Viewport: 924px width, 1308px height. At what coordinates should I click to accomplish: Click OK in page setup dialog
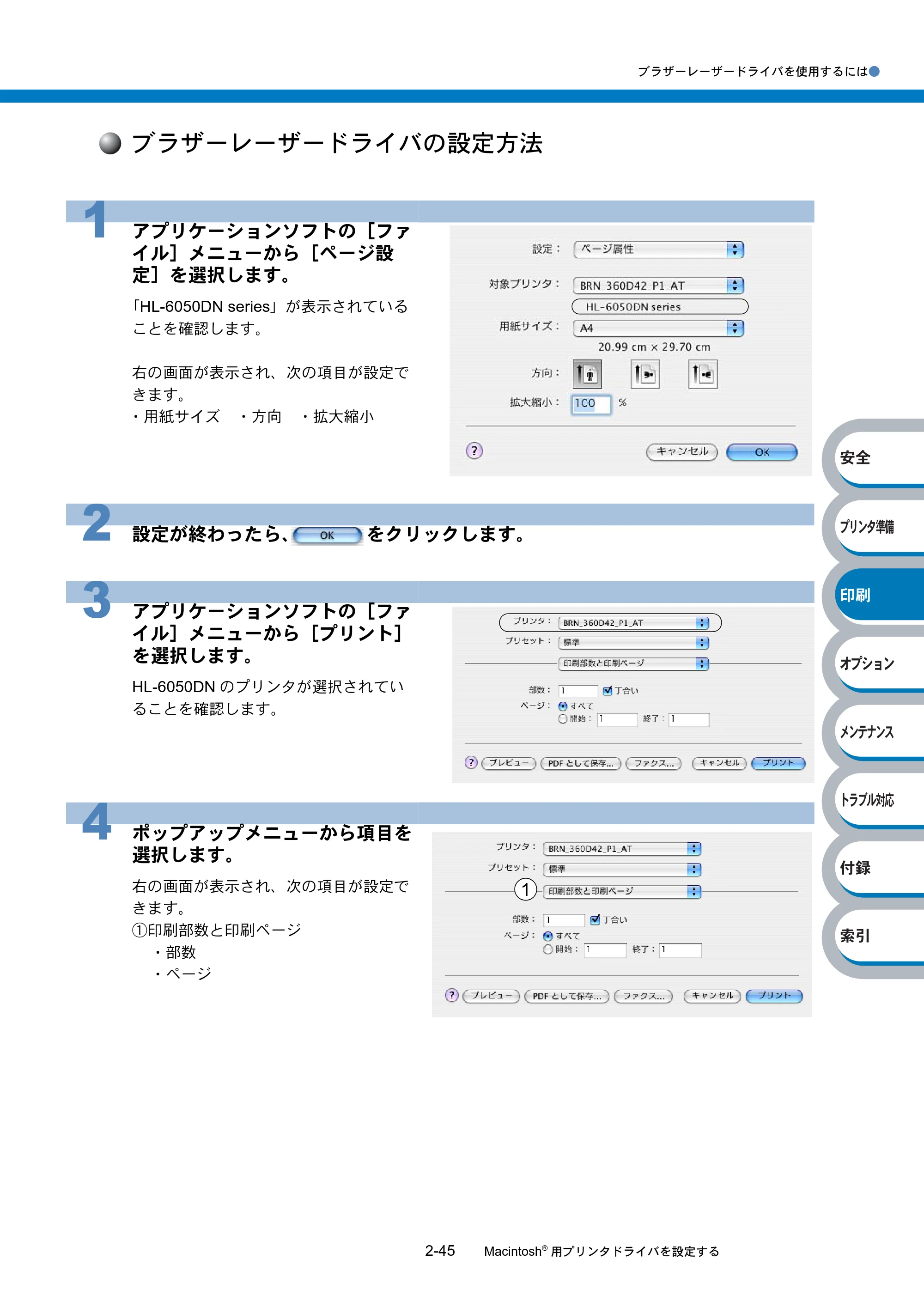pyautogui.click(x=762, y=452)
